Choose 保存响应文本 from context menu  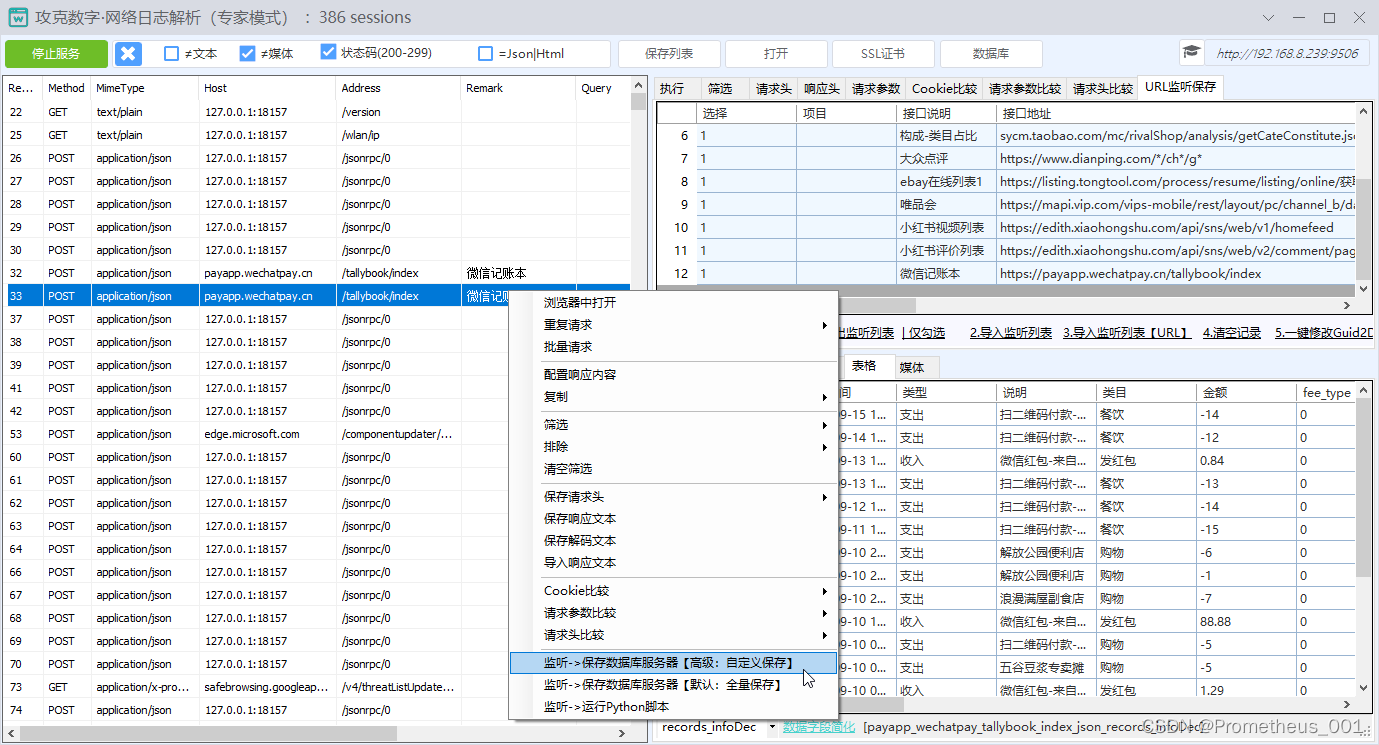672,519
